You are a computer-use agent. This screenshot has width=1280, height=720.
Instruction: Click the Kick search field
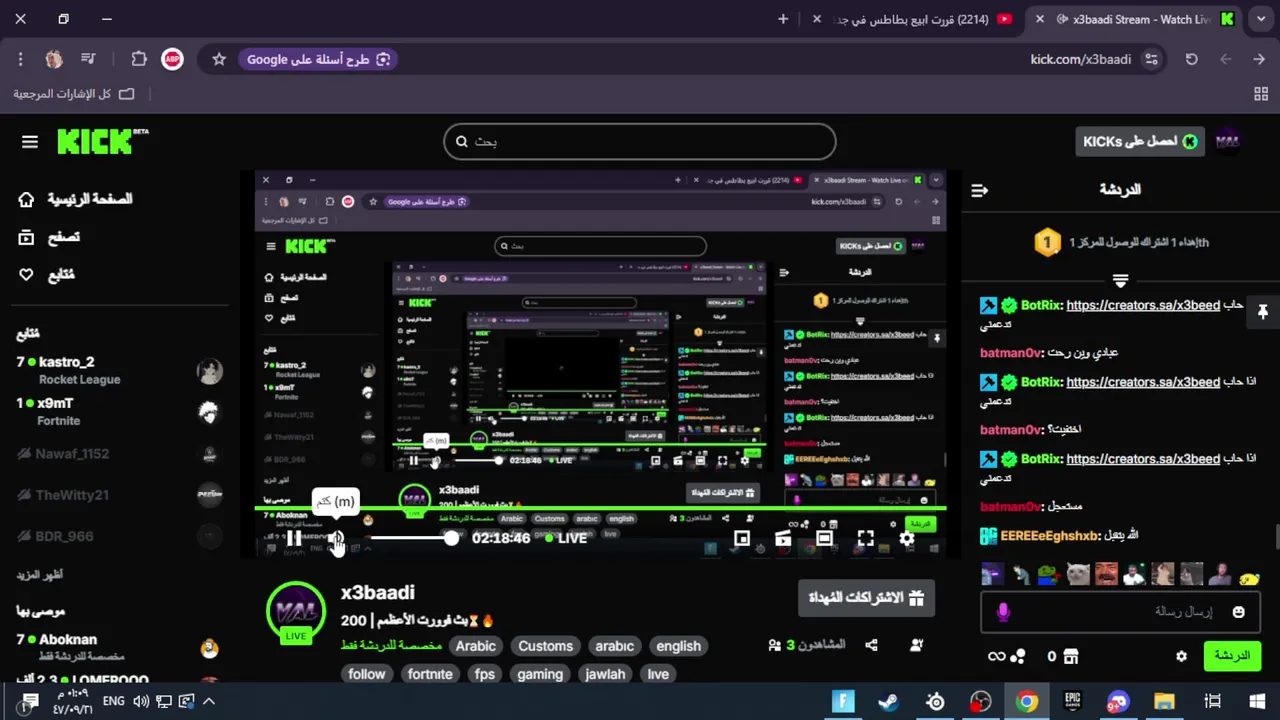(640, 141)
